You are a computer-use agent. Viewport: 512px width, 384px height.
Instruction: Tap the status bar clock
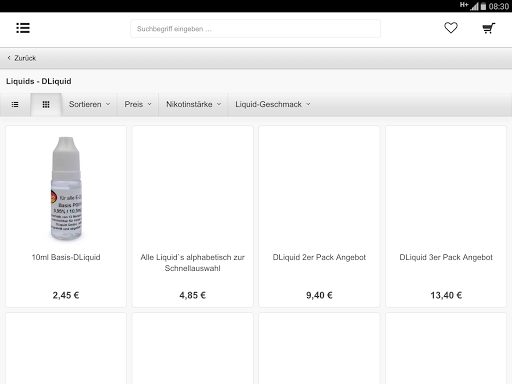[499, 6]
